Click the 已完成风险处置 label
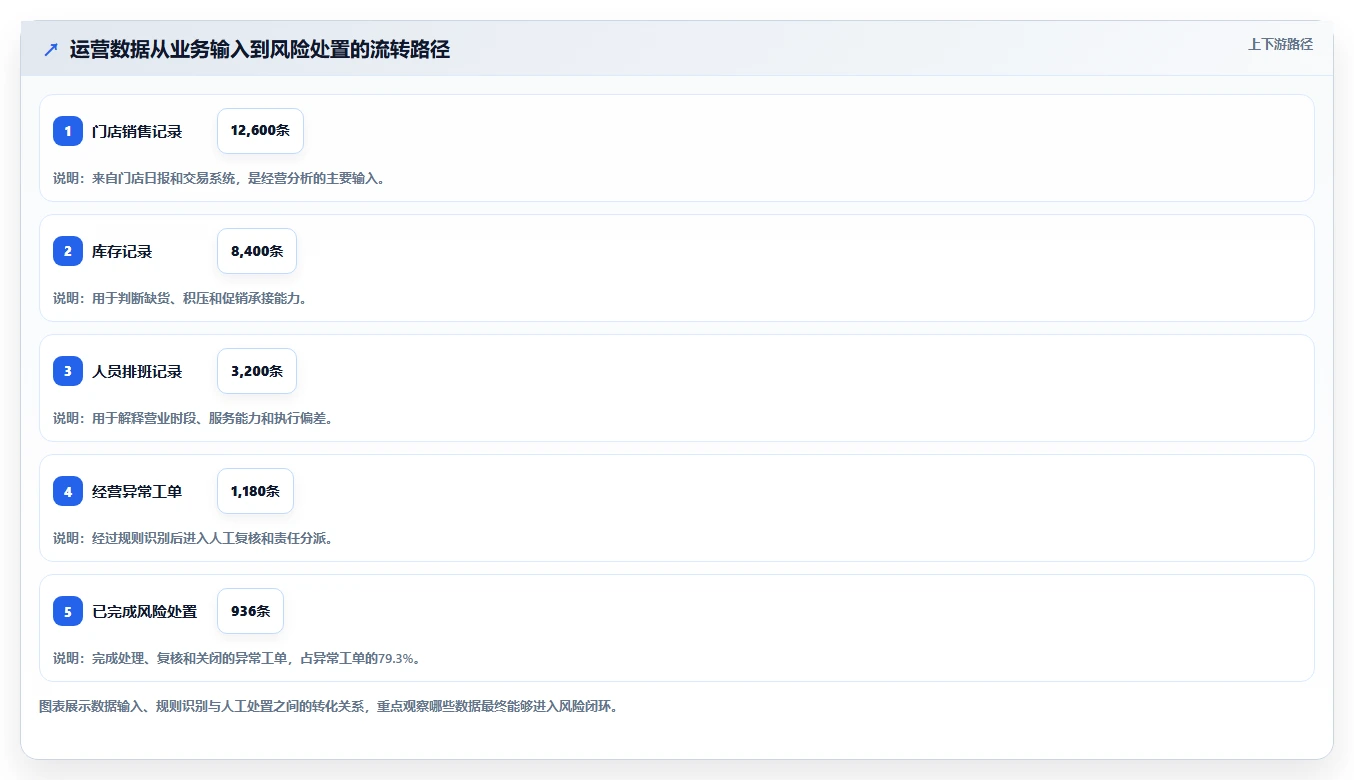The width and height of the screenshot is (1354, 780). point(145,611)
